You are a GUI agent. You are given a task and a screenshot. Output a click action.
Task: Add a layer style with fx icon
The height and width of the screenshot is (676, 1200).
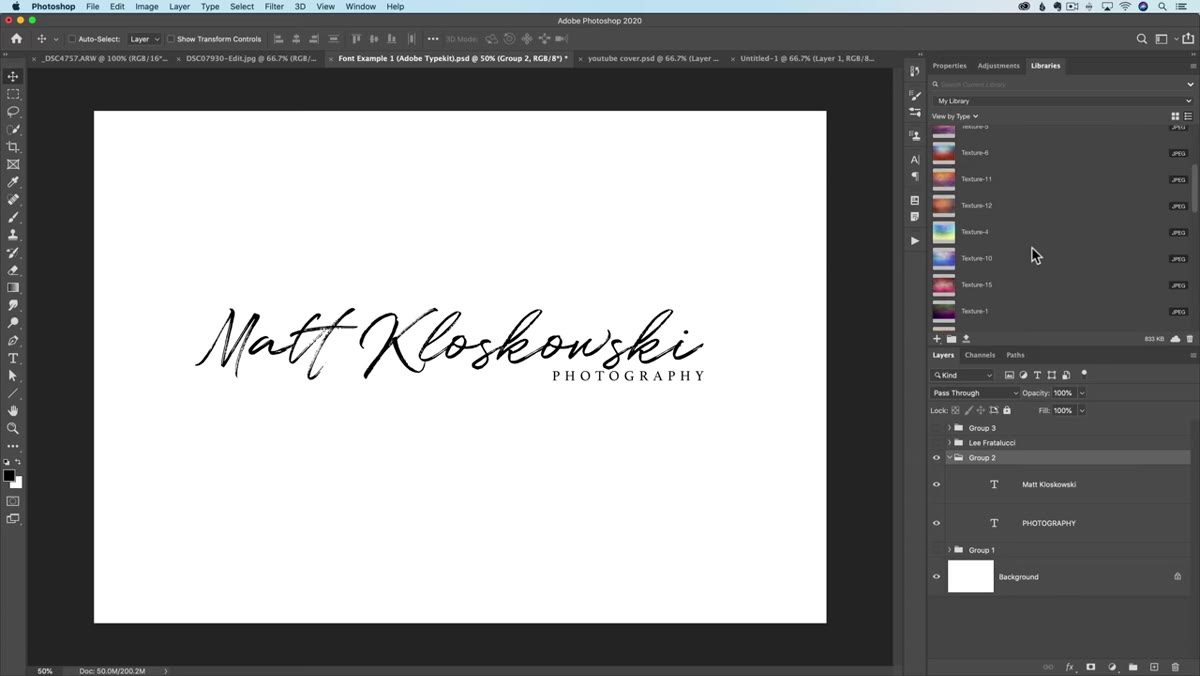1069,667
